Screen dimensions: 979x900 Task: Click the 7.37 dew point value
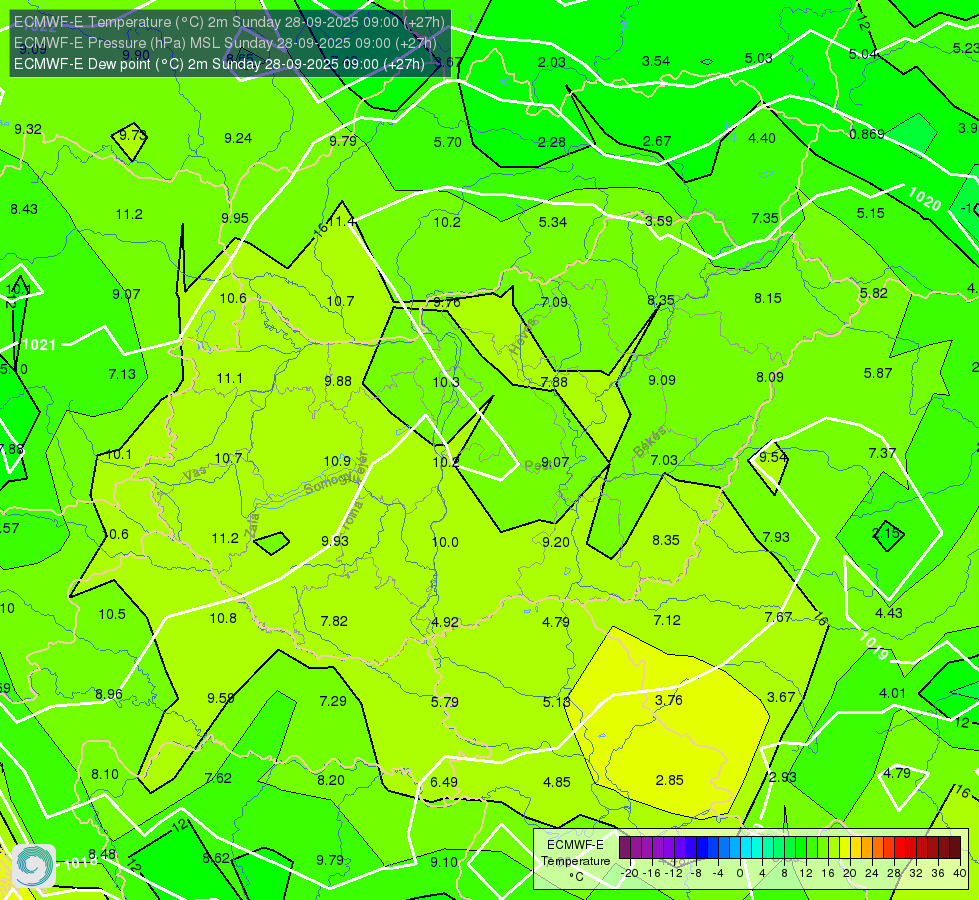tap(882, 453)
